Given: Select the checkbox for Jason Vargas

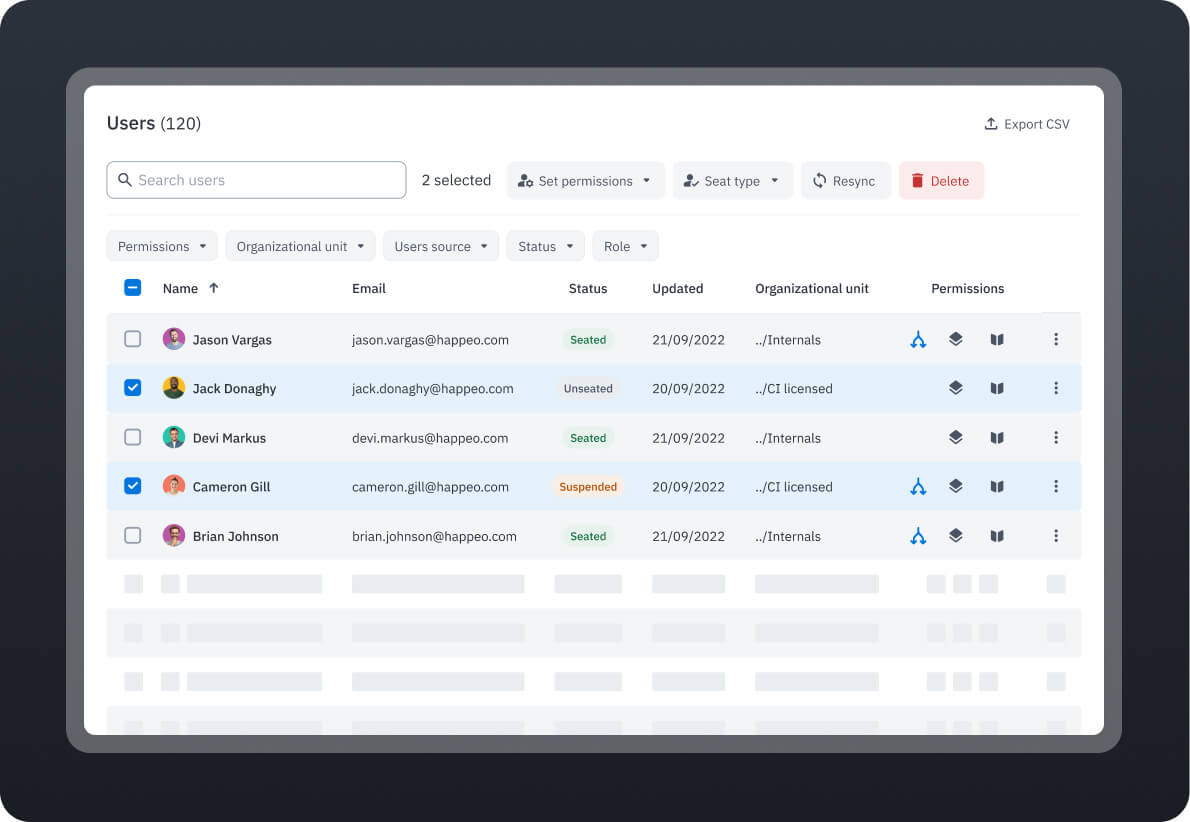Looking at the screenshot, I should click(133, 339).
